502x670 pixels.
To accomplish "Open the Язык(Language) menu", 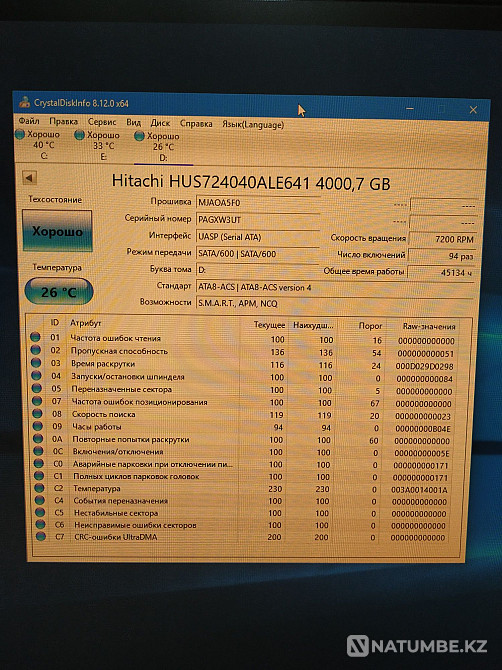I will 253,124.
